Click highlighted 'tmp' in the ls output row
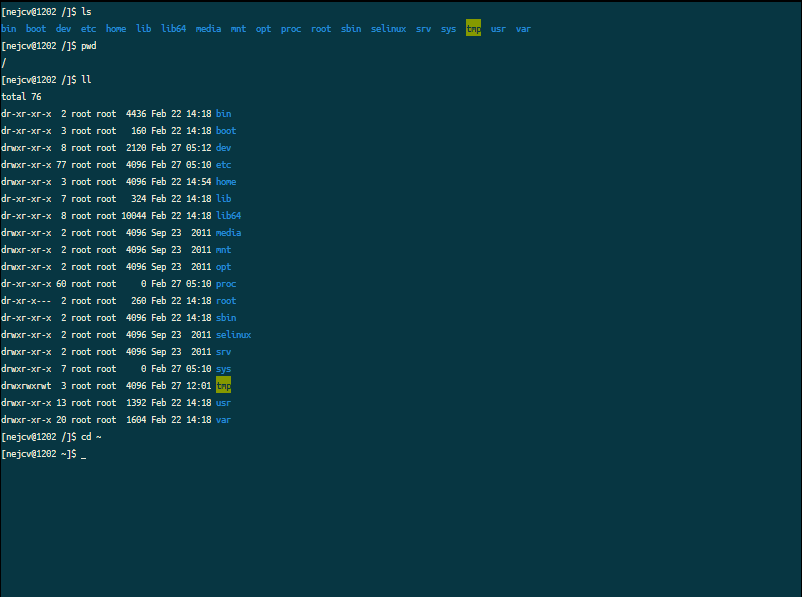 [473, 28]
